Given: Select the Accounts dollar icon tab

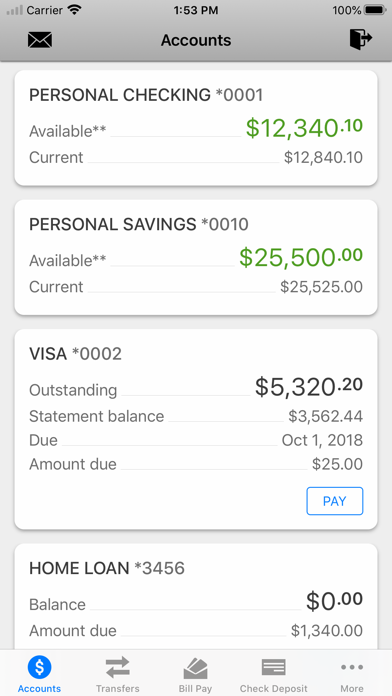Looking at the screenshot, I should (40, 667).
